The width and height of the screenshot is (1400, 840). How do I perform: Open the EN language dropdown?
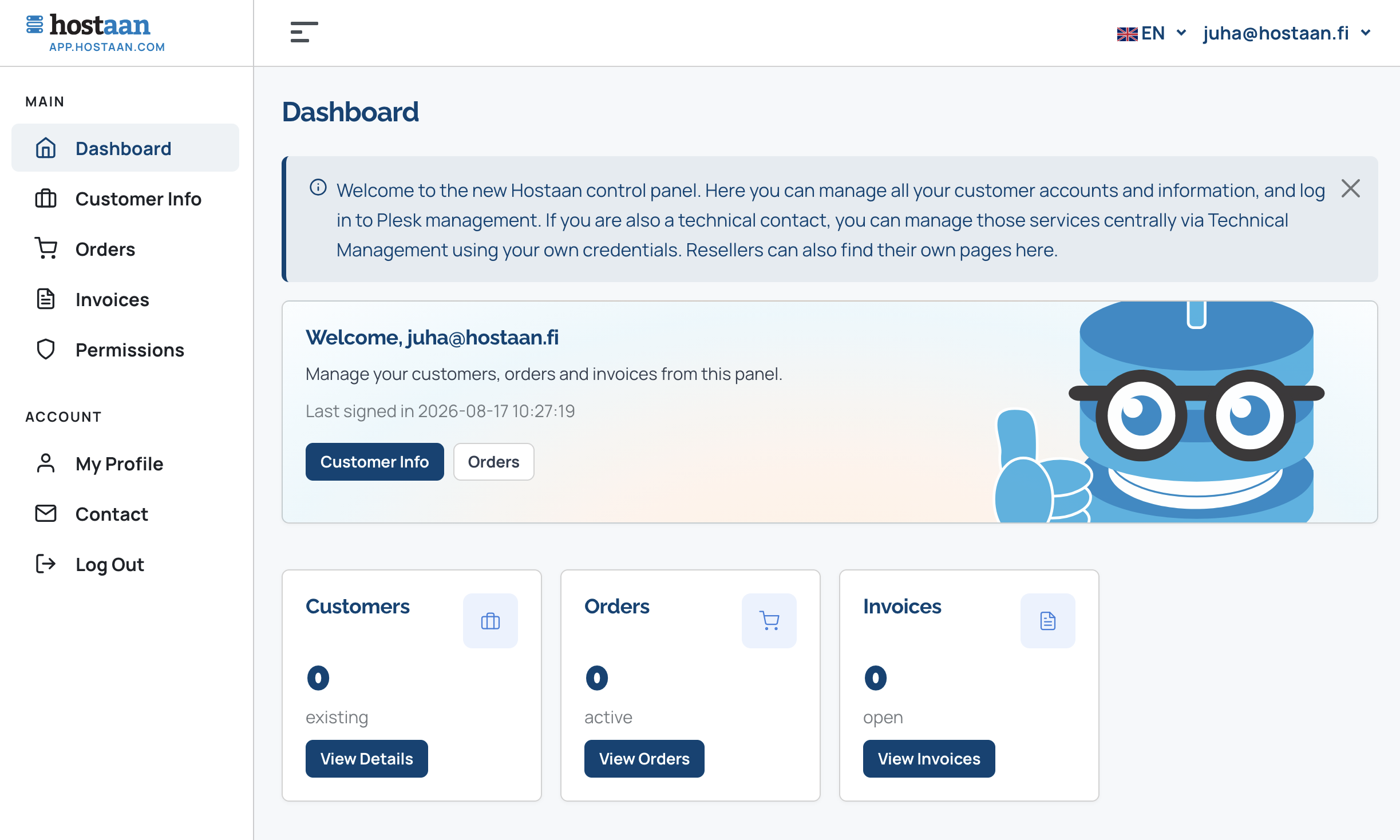click(1152, 33)
